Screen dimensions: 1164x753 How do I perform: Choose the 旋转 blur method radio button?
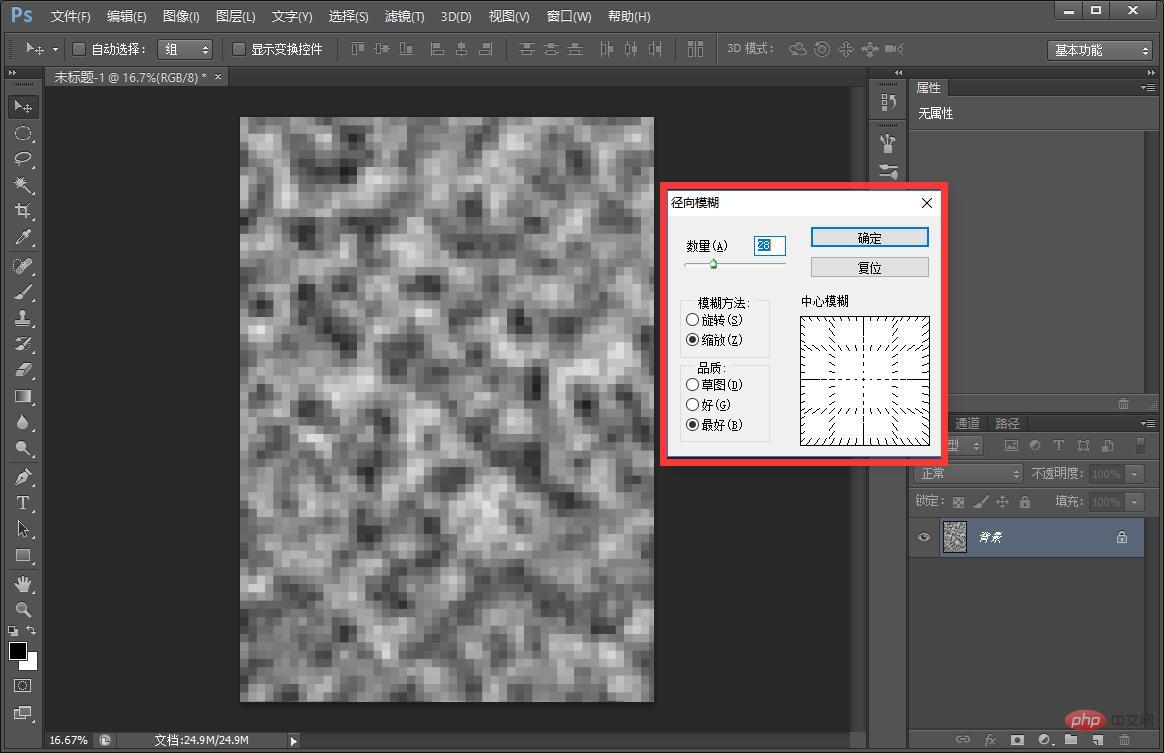point(693,319)
